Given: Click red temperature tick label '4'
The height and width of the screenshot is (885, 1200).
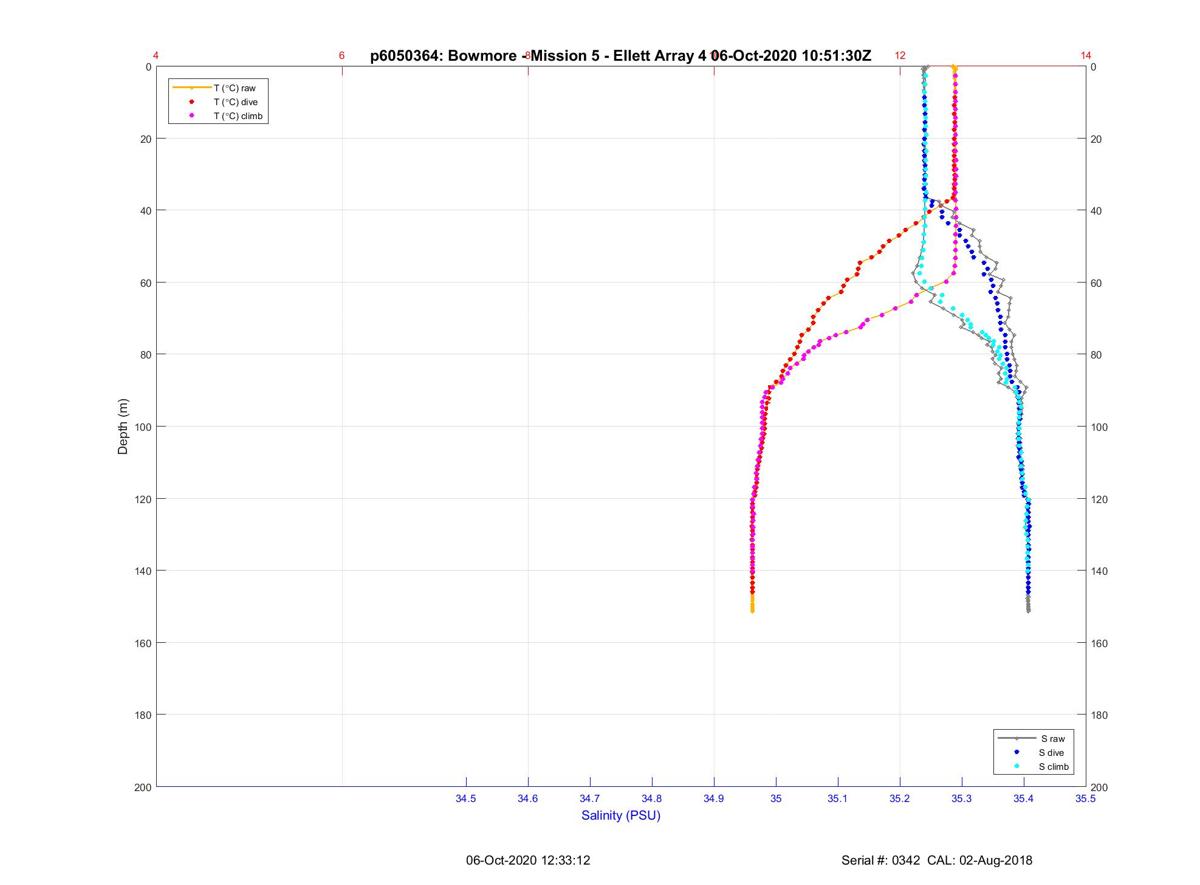Looking at the screenshot, I should point(156,56).
